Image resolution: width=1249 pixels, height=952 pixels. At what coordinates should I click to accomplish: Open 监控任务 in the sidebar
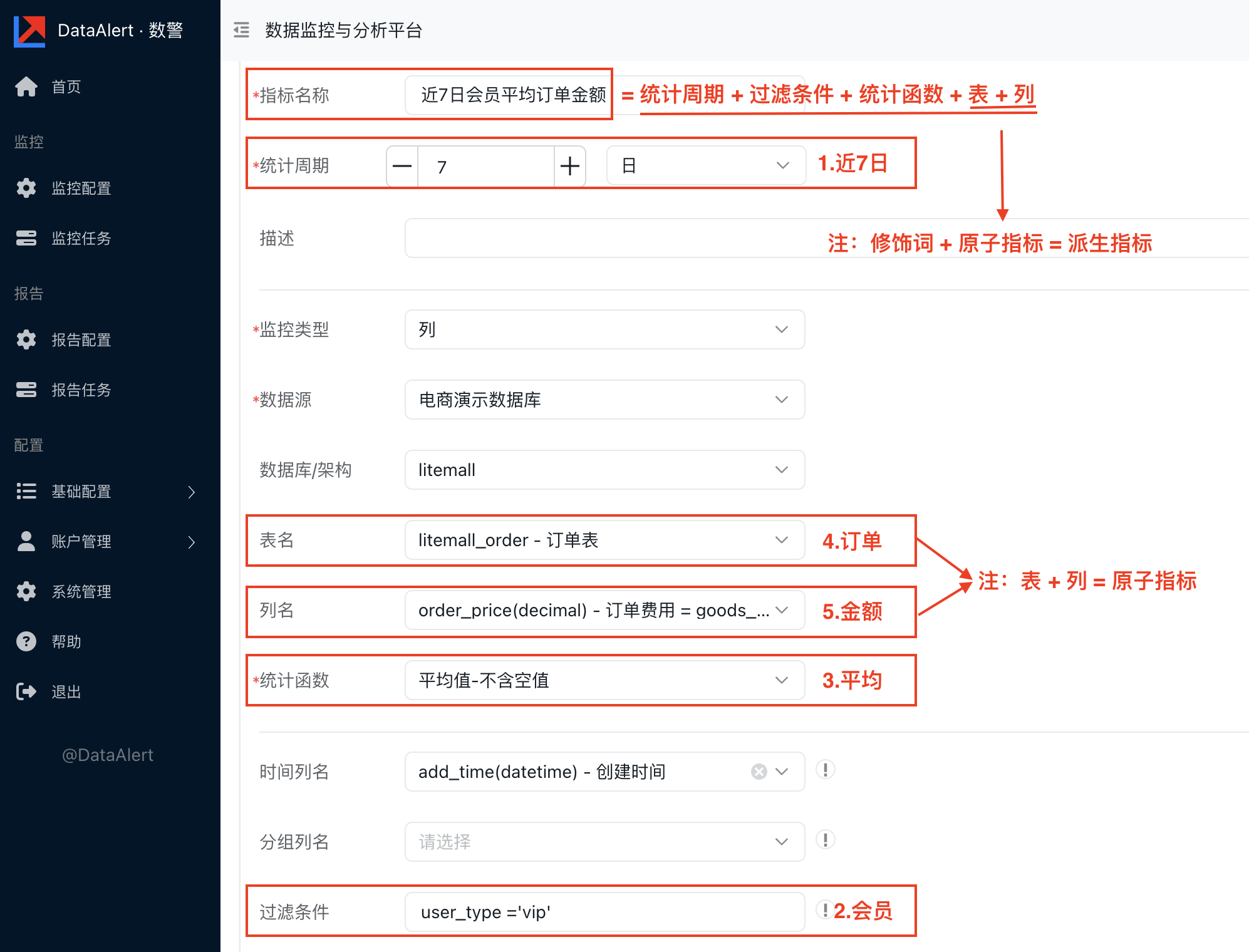pyautogui.click(x=81, y=238)
